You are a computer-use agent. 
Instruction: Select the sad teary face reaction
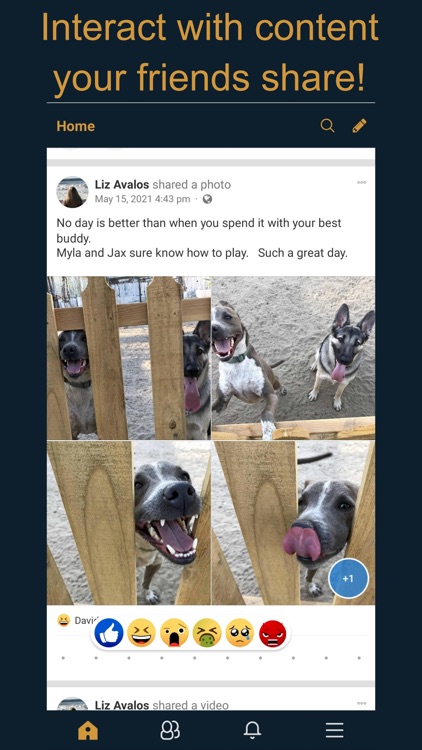pos(240,633)
